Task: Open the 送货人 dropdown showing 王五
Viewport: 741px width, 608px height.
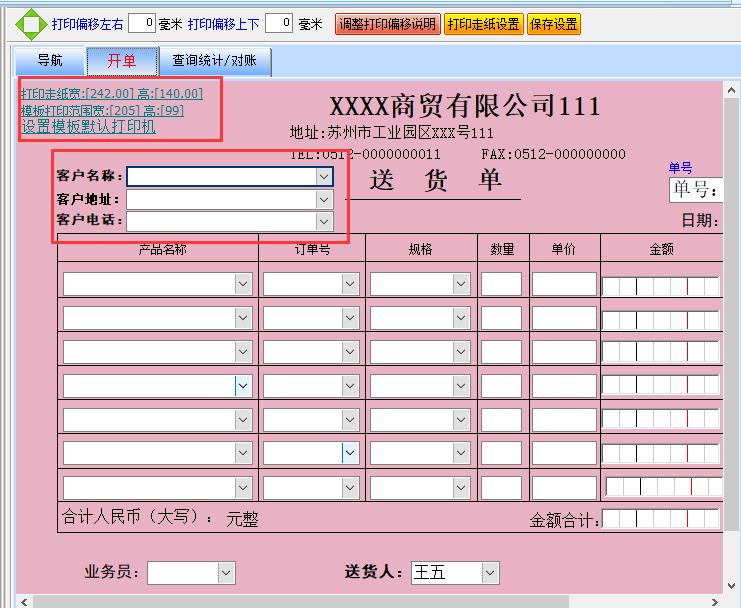Action: tap(489, 573)
